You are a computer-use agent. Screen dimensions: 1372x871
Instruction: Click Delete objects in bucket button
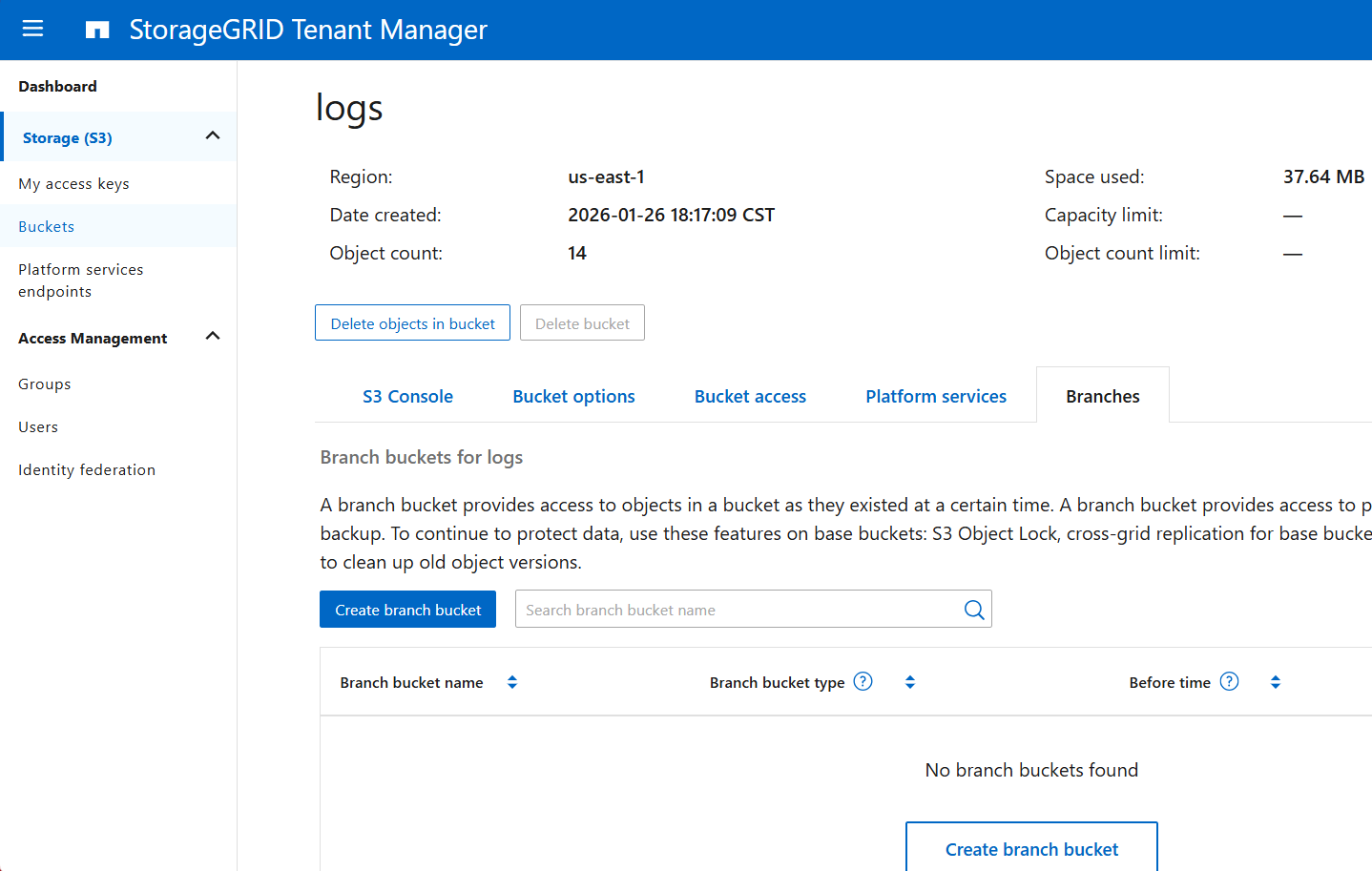[x=412, y=322]
